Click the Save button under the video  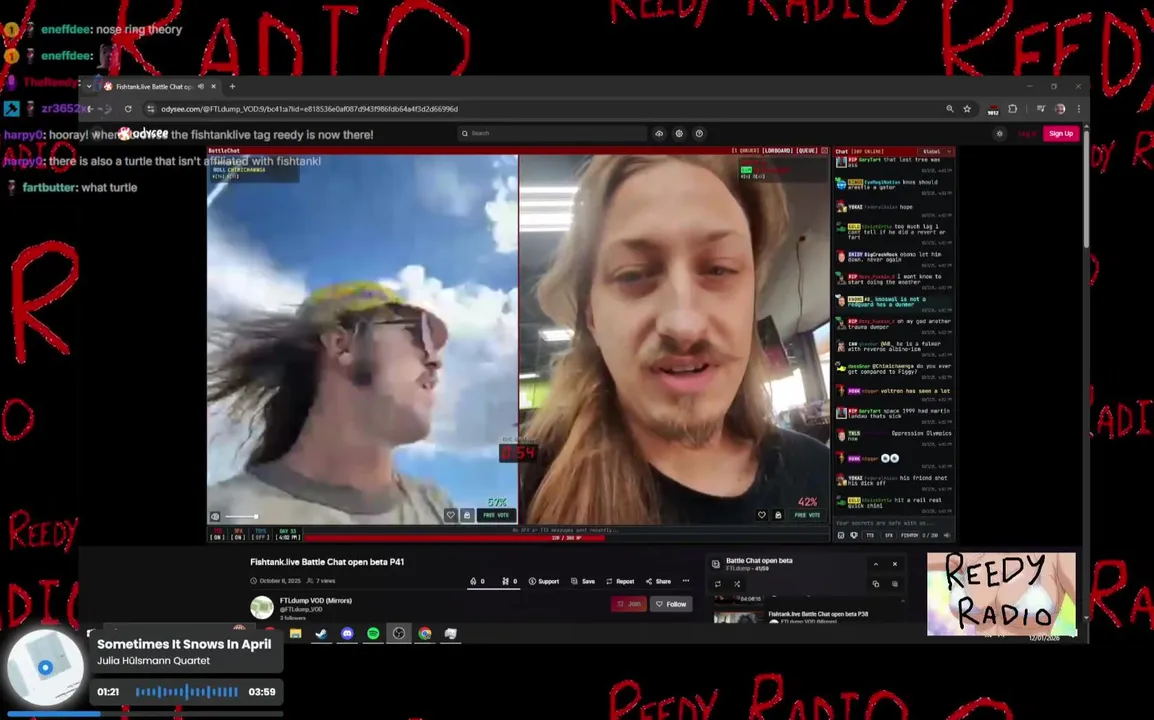583,581
